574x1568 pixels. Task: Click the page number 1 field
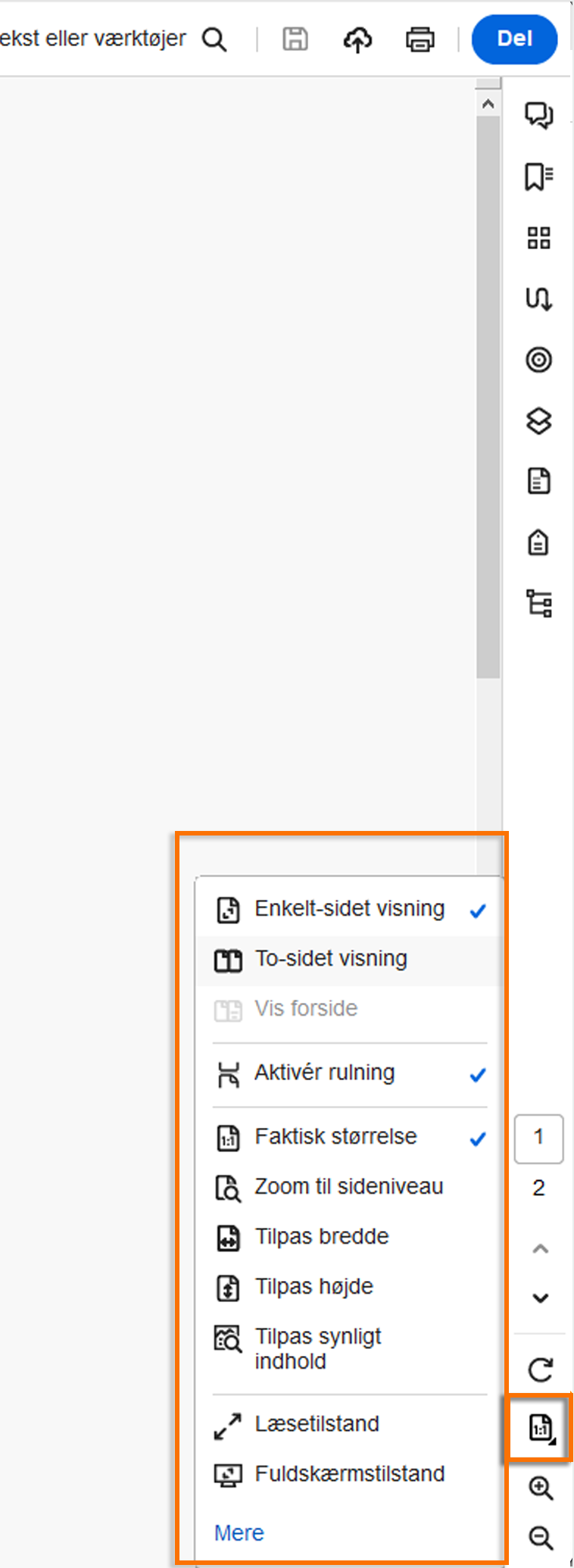click(538, 1137)
